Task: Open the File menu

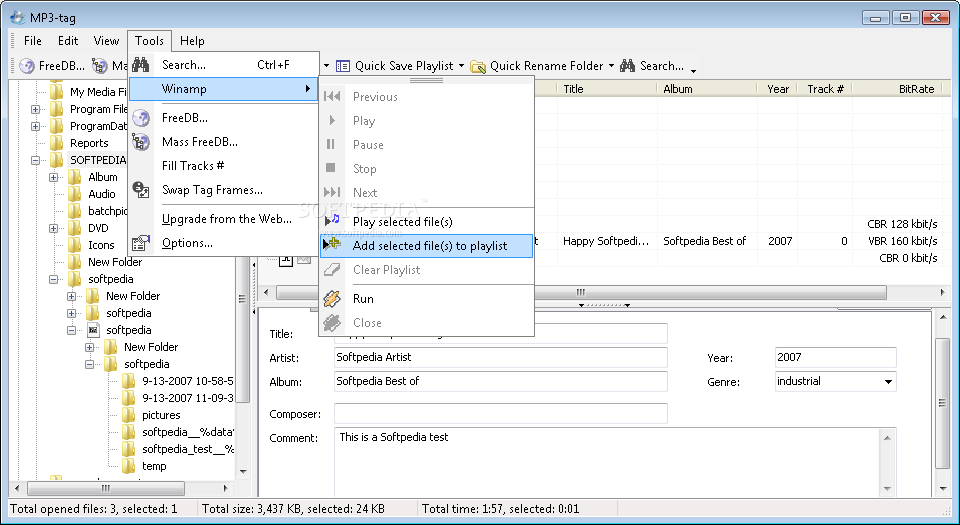Action: 32,41
